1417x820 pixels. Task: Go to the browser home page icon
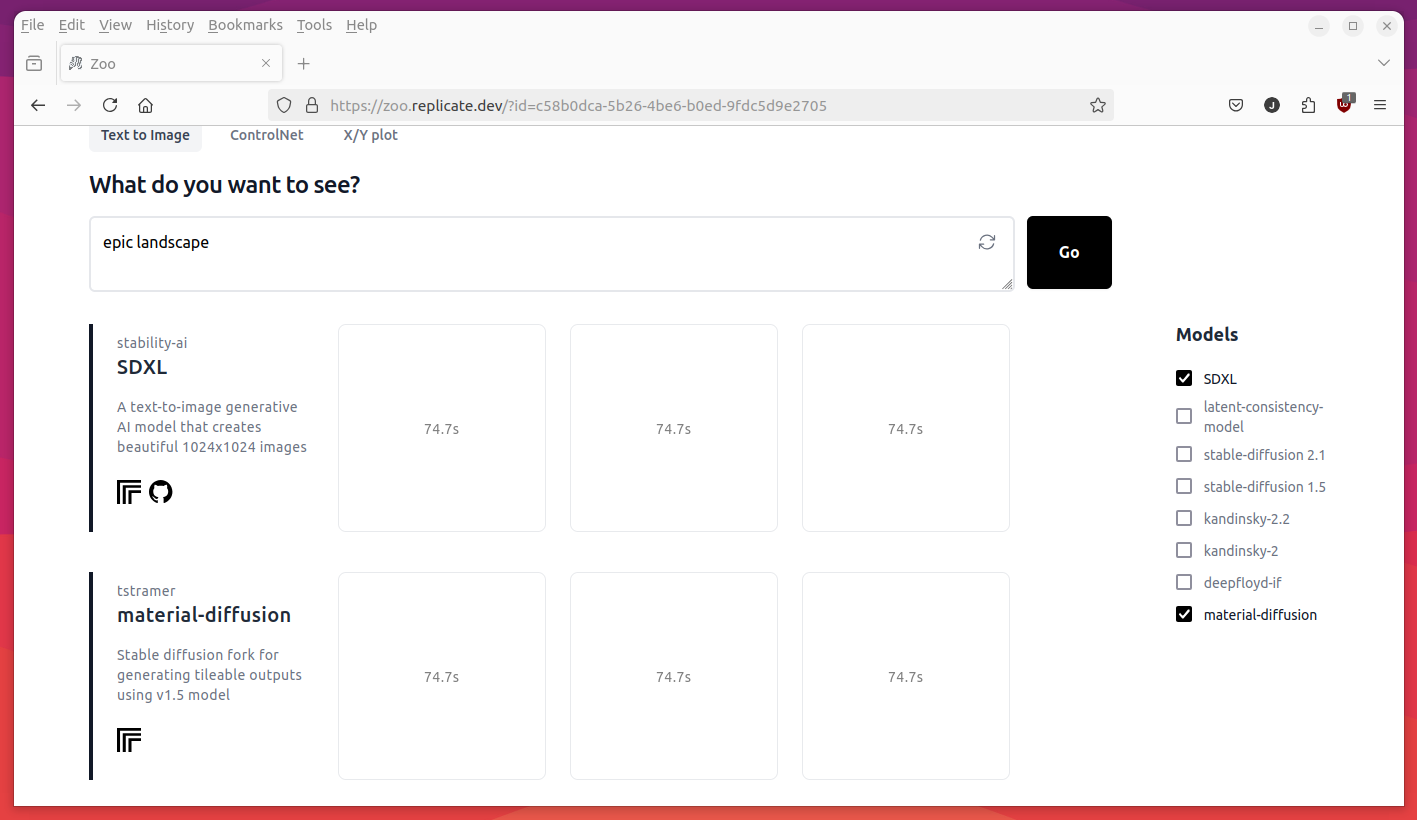(x=145, y=105)
